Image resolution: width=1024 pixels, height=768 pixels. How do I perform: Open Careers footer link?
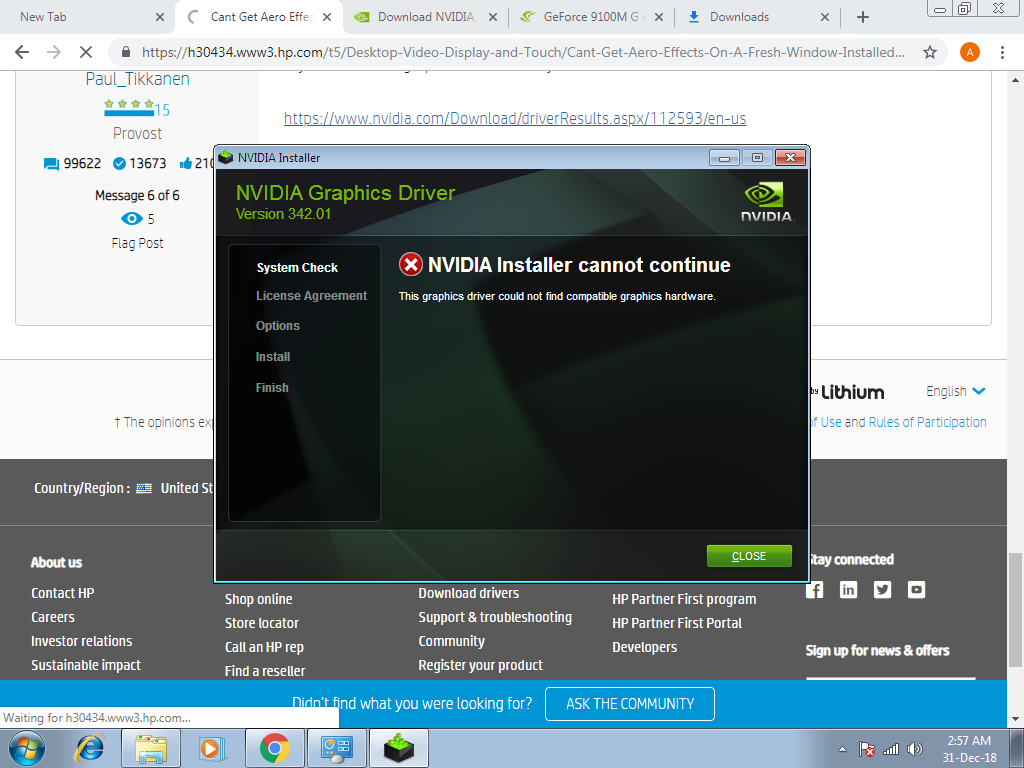pyautogui.click(x=53, y=617)
